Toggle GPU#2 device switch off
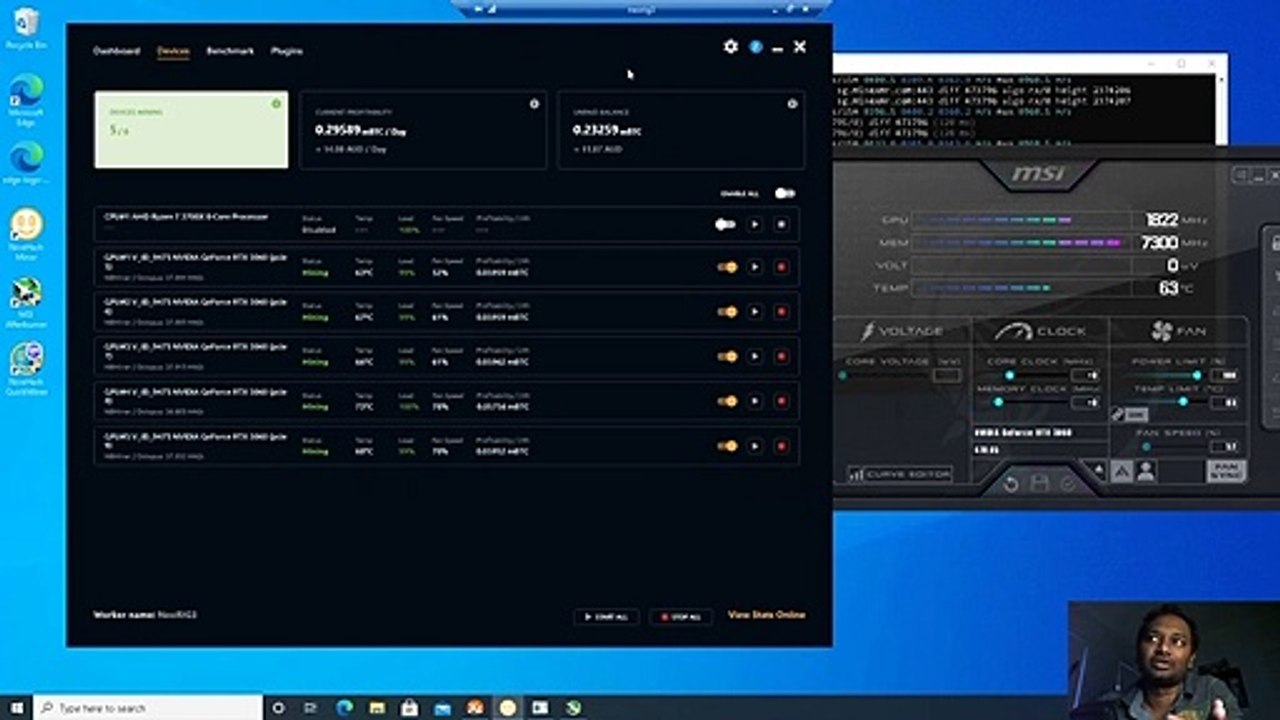Viewport: 1280px width, 720px height. [x=727, y=311]
